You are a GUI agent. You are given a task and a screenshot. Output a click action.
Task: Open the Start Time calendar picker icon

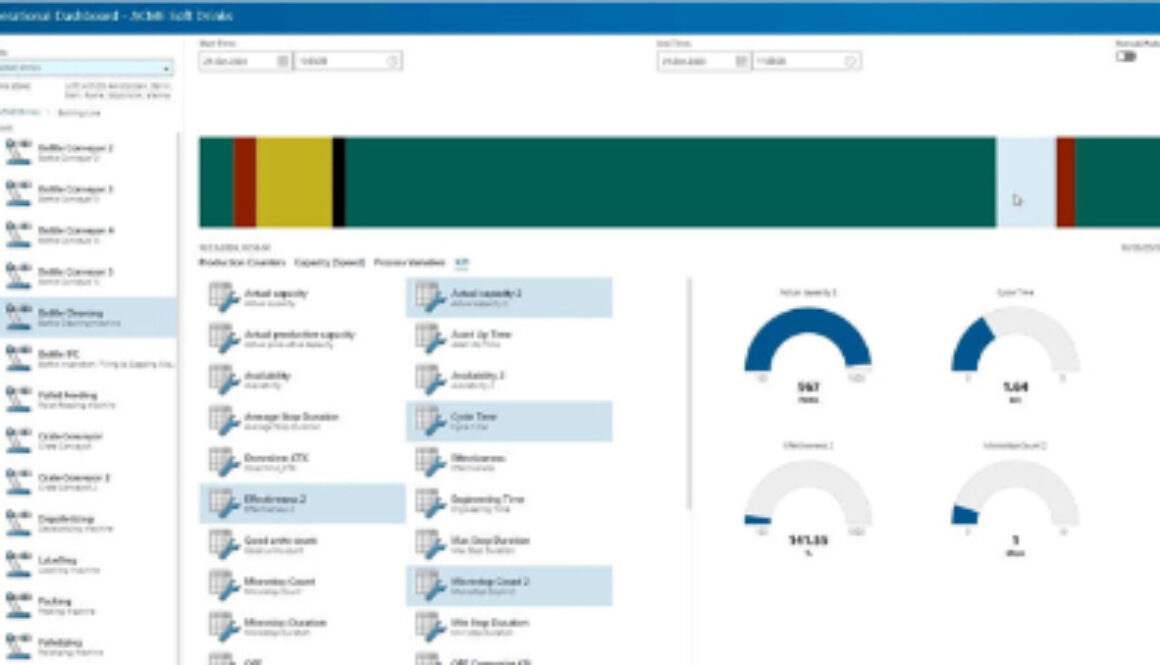(x=283, y=61)
